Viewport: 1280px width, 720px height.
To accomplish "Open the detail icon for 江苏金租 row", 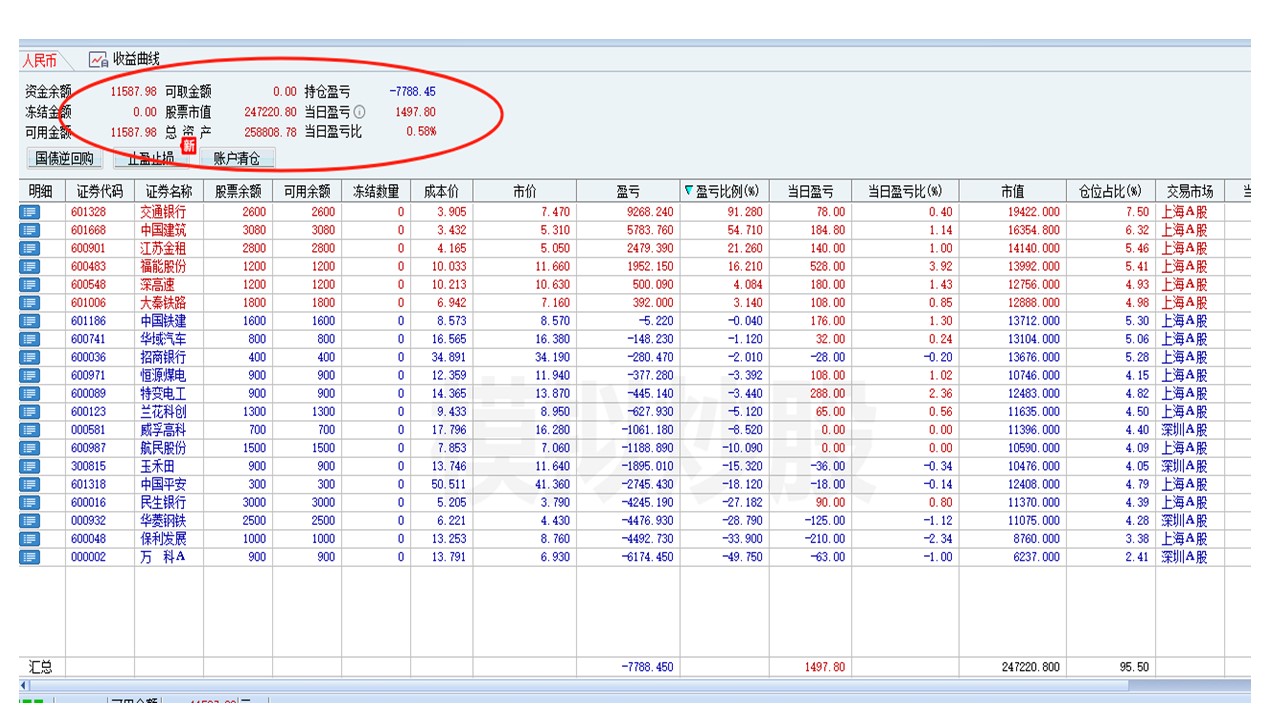I will point(29,248).
